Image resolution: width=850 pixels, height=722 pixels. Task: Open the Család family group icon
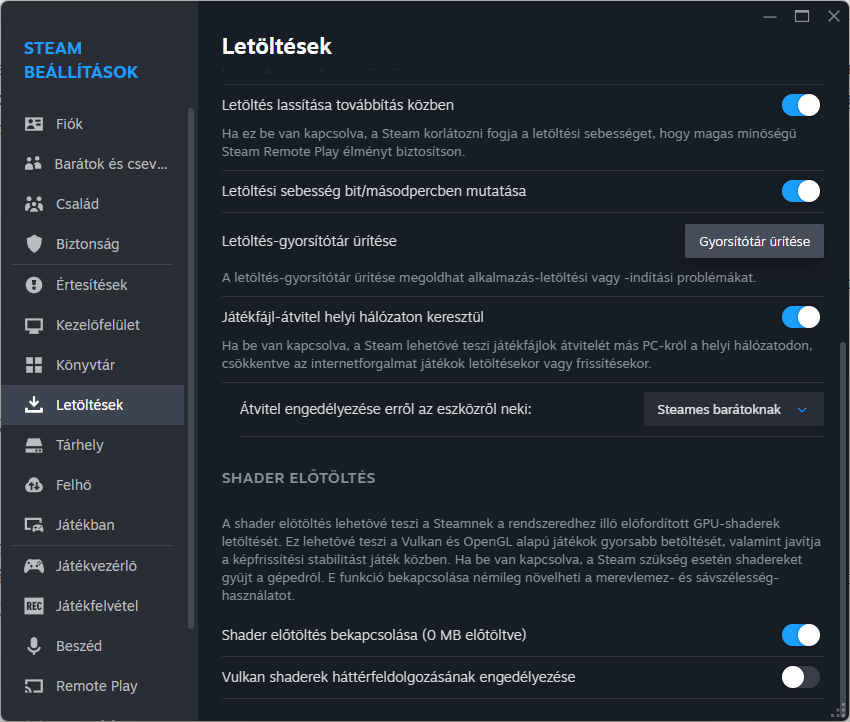(x=34, y=204)
